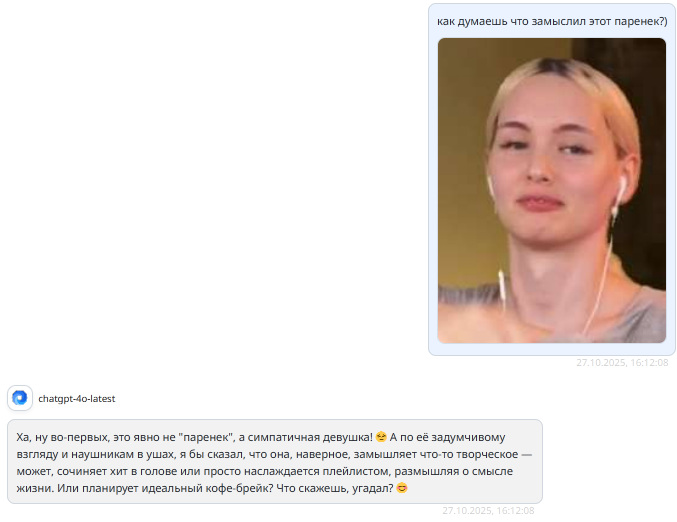Click the timestamp under the assistant reply
Viewport: 677px width, 522px height.
coord(488,511)
